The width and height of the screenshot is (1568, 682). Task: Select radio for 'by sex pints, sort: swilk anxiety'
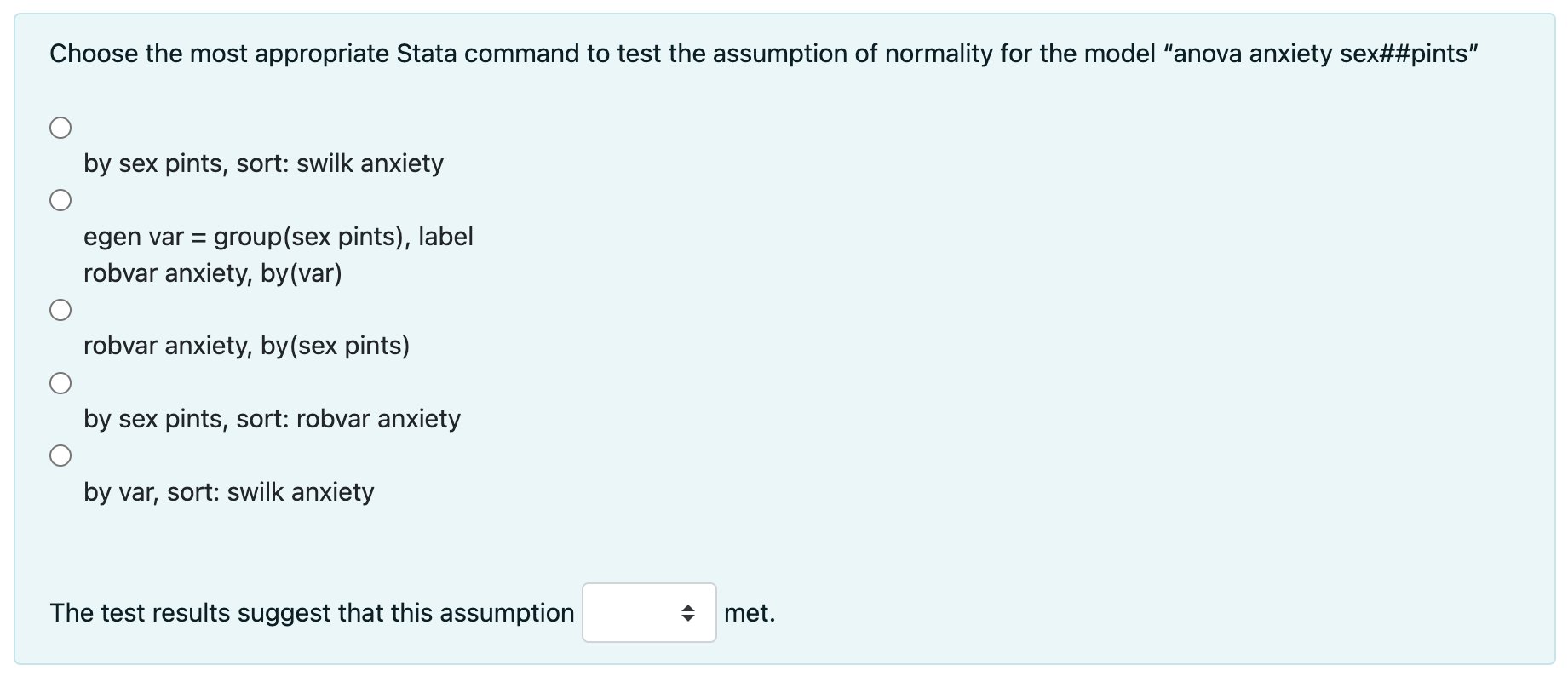coord(60,128)
